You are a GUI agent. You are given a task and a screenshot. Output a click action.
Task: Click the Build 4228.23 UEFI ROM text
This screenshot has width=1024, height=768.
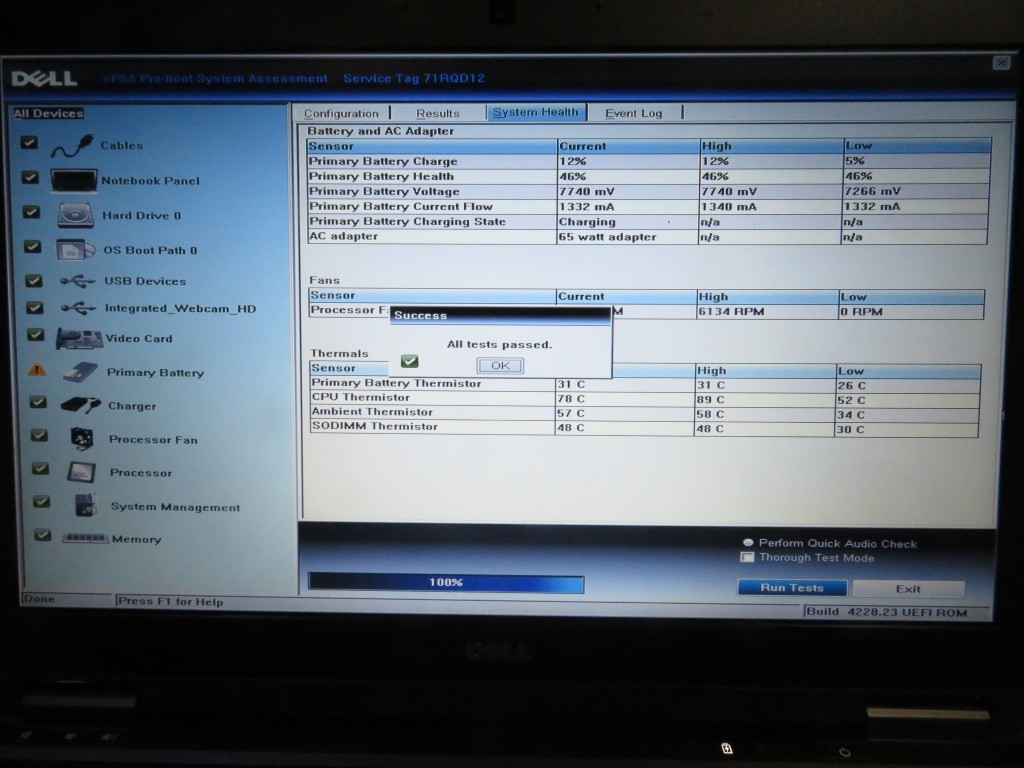(886, 612)
